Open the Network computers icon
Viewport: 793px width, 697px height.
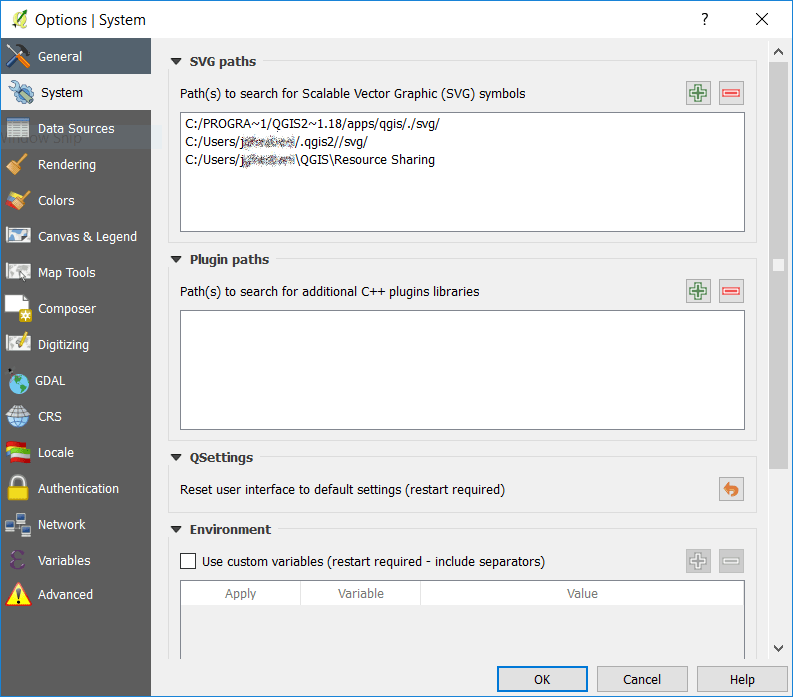pyautogui.click(x=18, y=525)
